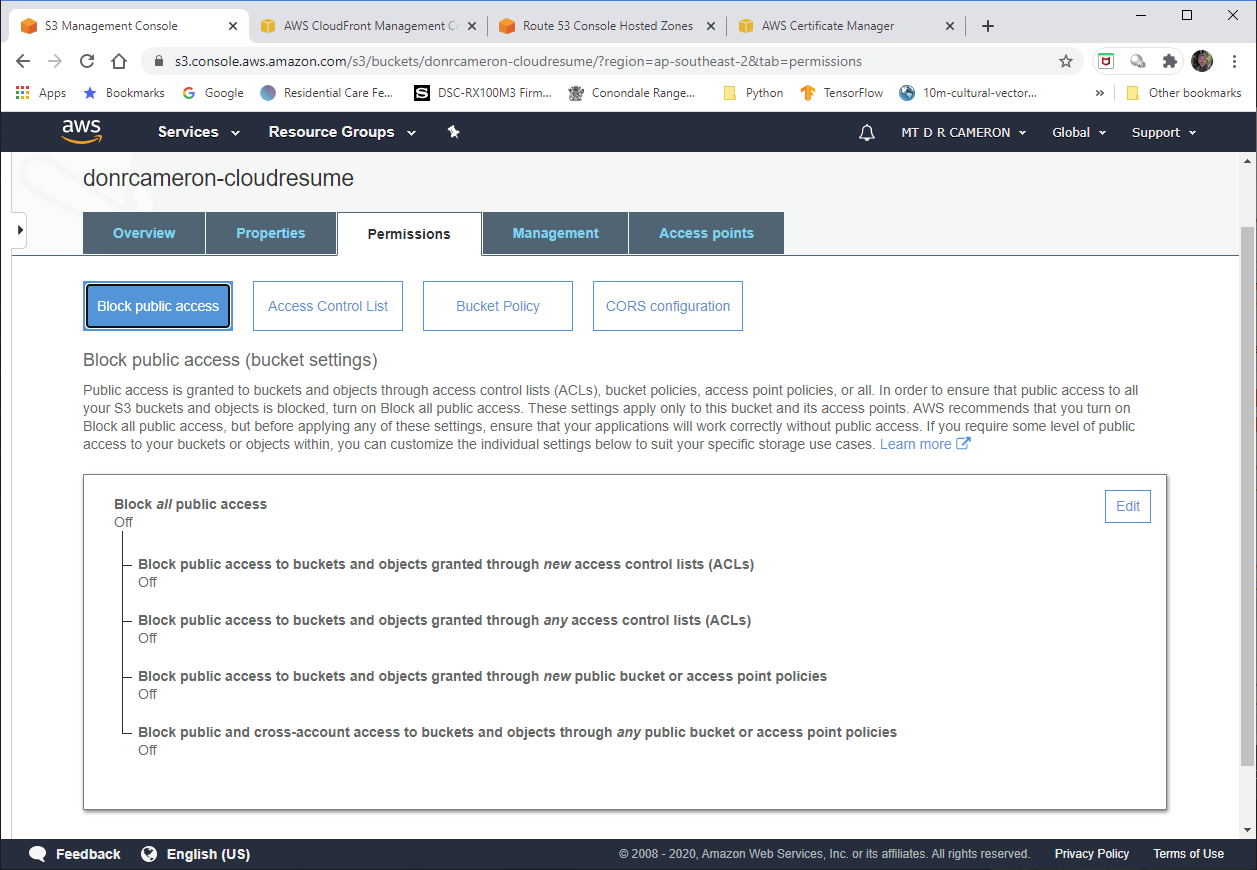Screen dimensions: 1257x870
Task: Open the Conondale Range bookmark
Action: [632, 93]
